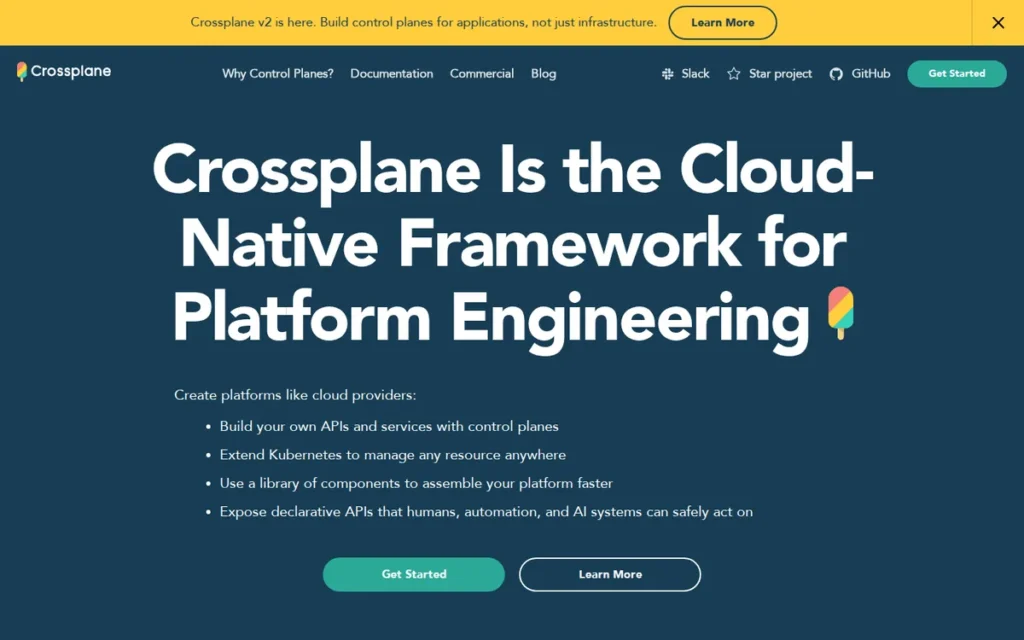
Task: Click the green Get Started hero button
Action: [413, 574]
